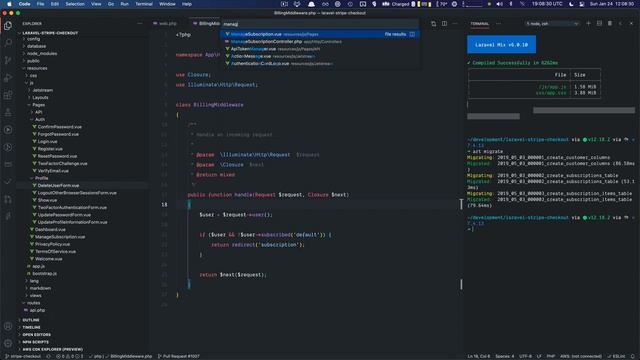Open the Source Control view
The width and height of the screenshot is (640, 360).
(8, 60)
